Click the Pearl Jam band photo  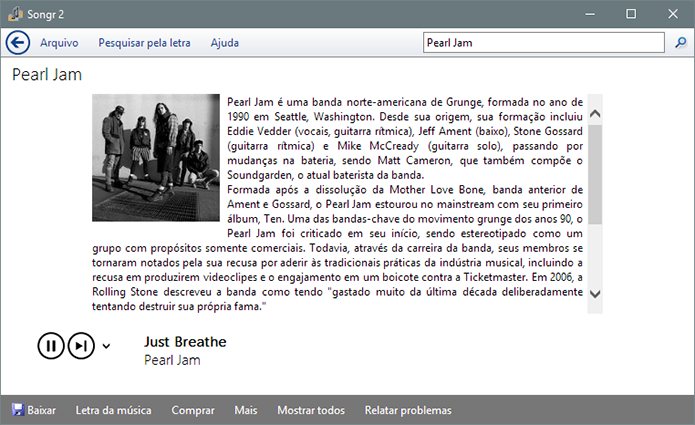pyautogui.click(x=156, y=157)
